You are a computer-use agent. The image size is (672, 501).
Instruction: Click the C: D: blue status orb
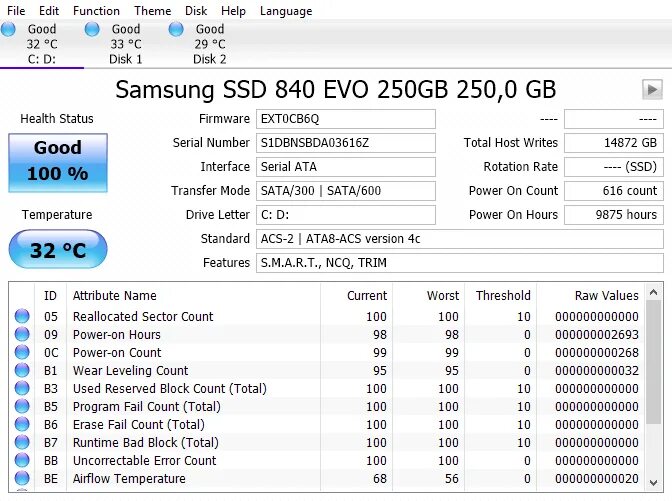[x=8, y=29]
